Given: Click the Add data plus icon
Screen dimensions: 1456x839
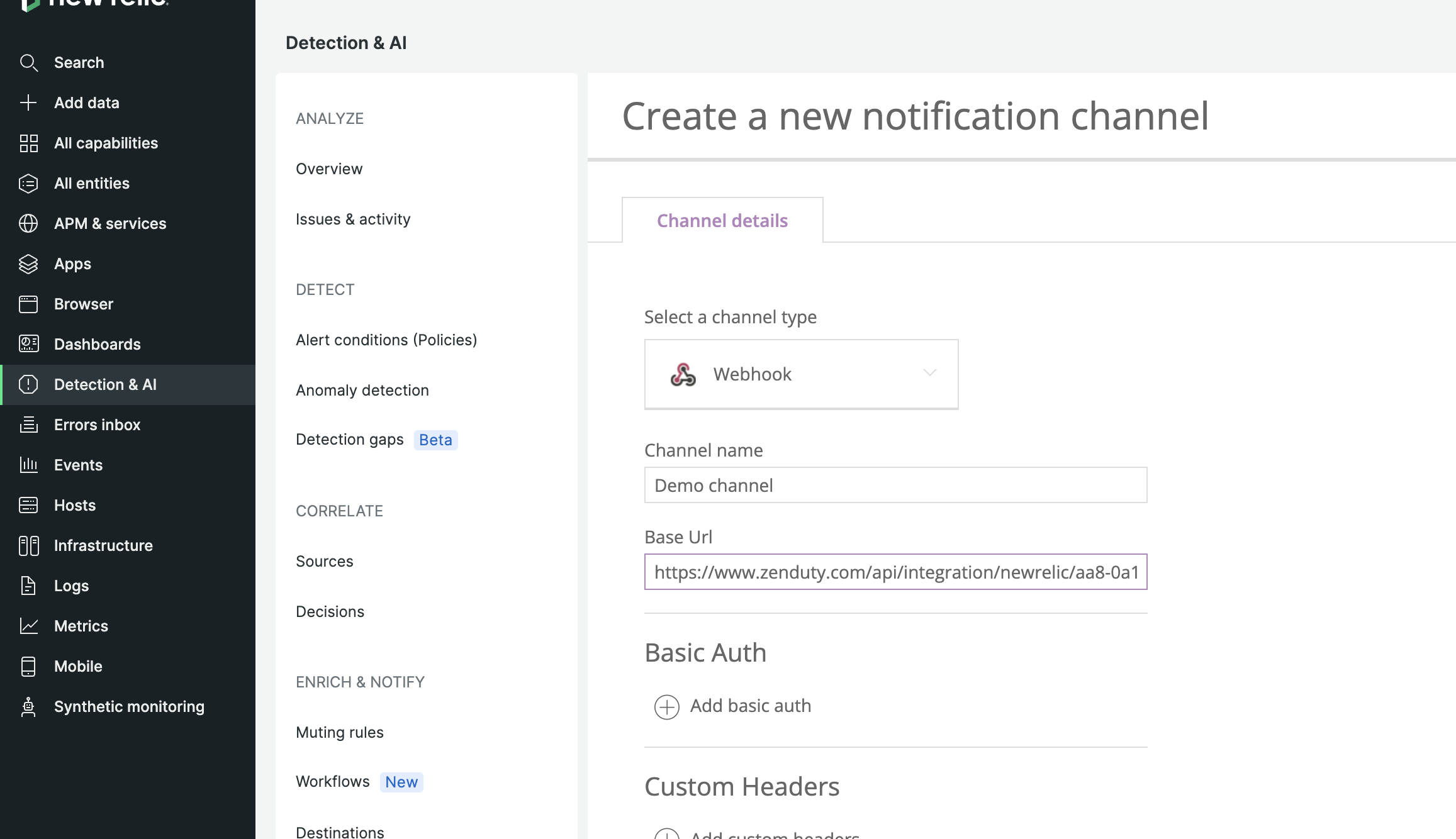Looking at the screenshot, I should point(28,103).
